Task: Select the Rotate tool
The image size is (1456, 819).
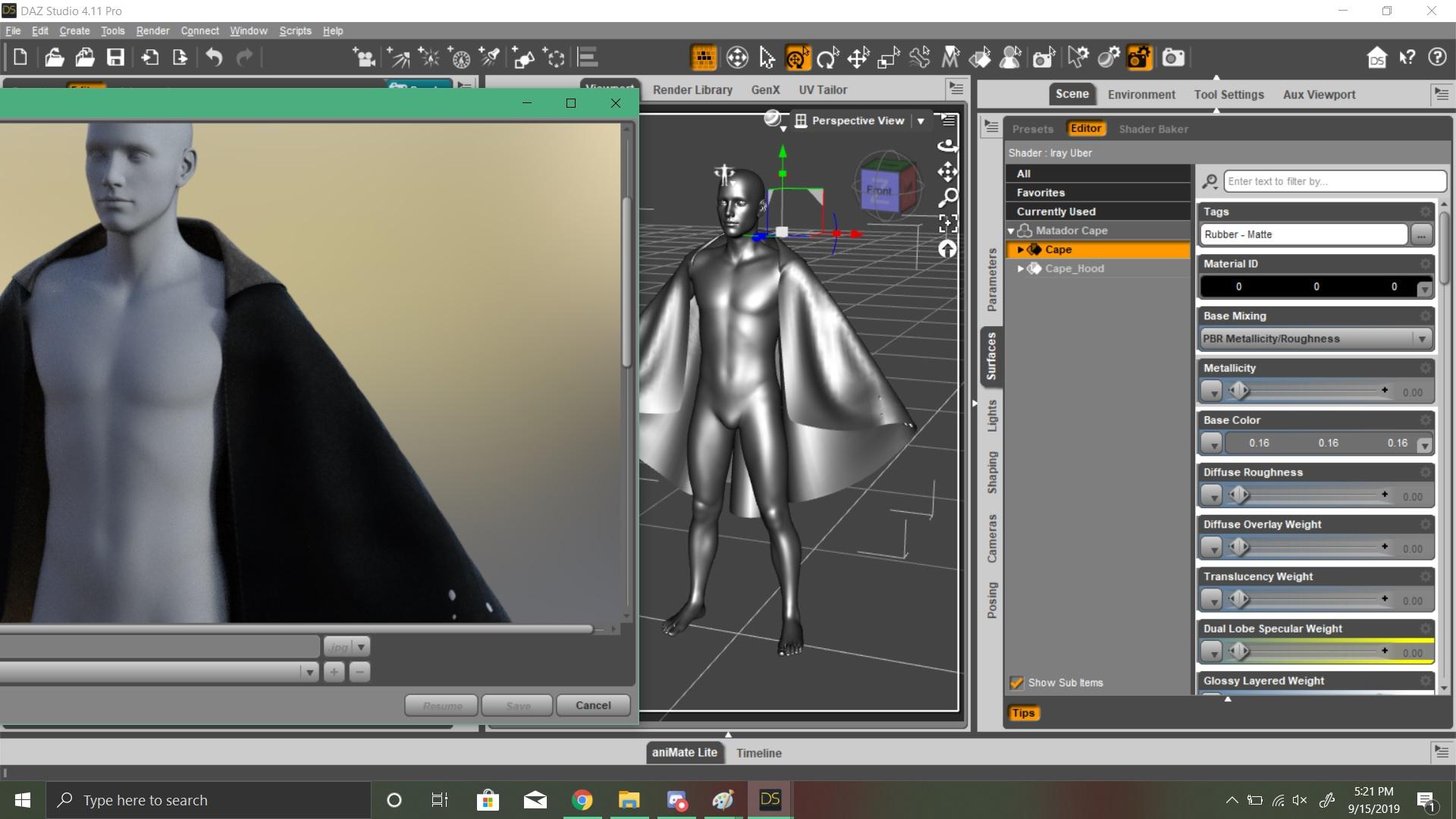Action: tap(827, 58)
